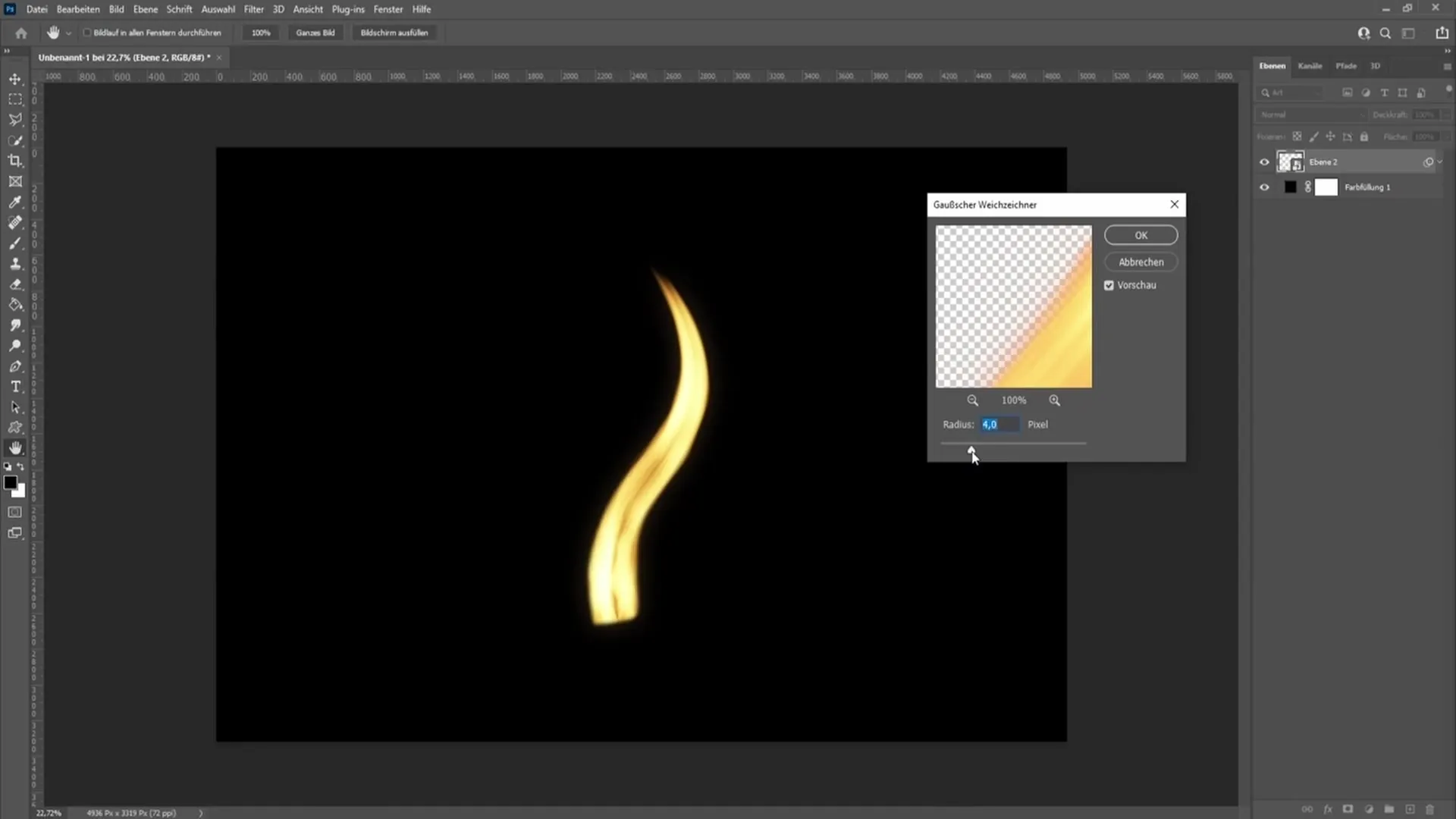Select the Quick Selection tool
This screenshot has height=819, width=1456.
point(15,140)
